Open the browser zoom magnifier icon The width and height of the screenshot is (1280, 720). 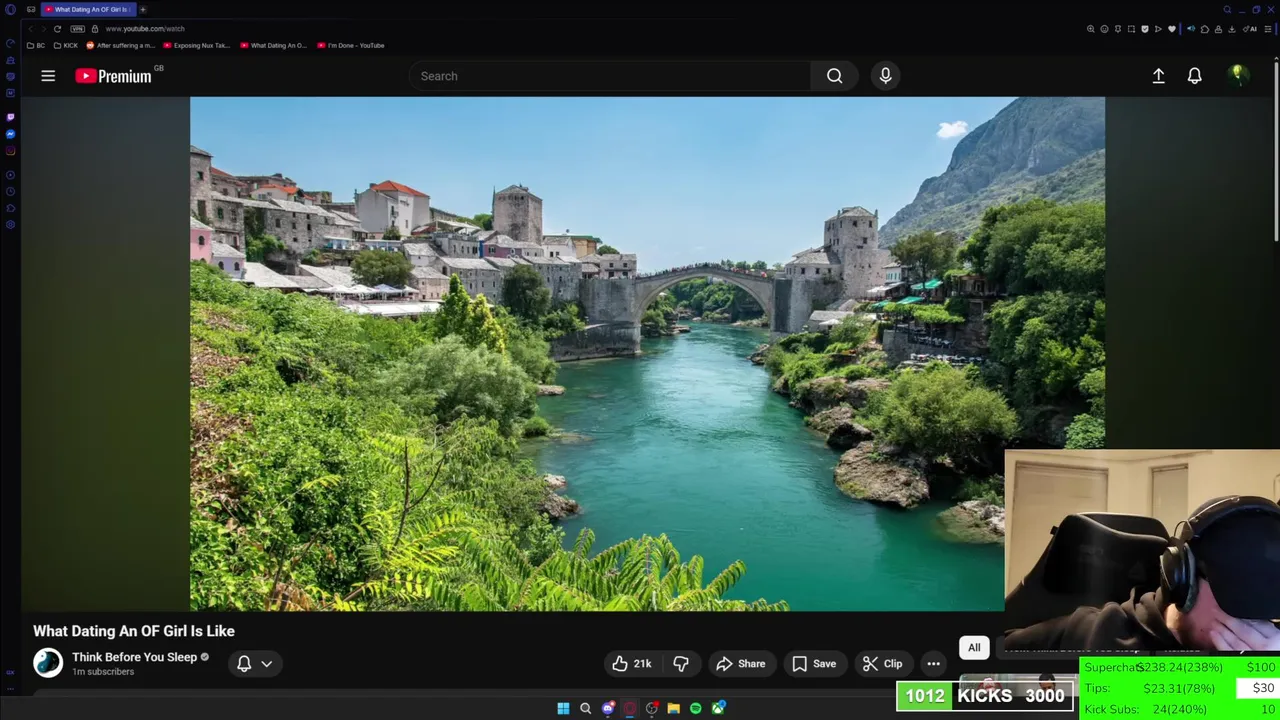pyautogui.click(x=1090, y=29)
